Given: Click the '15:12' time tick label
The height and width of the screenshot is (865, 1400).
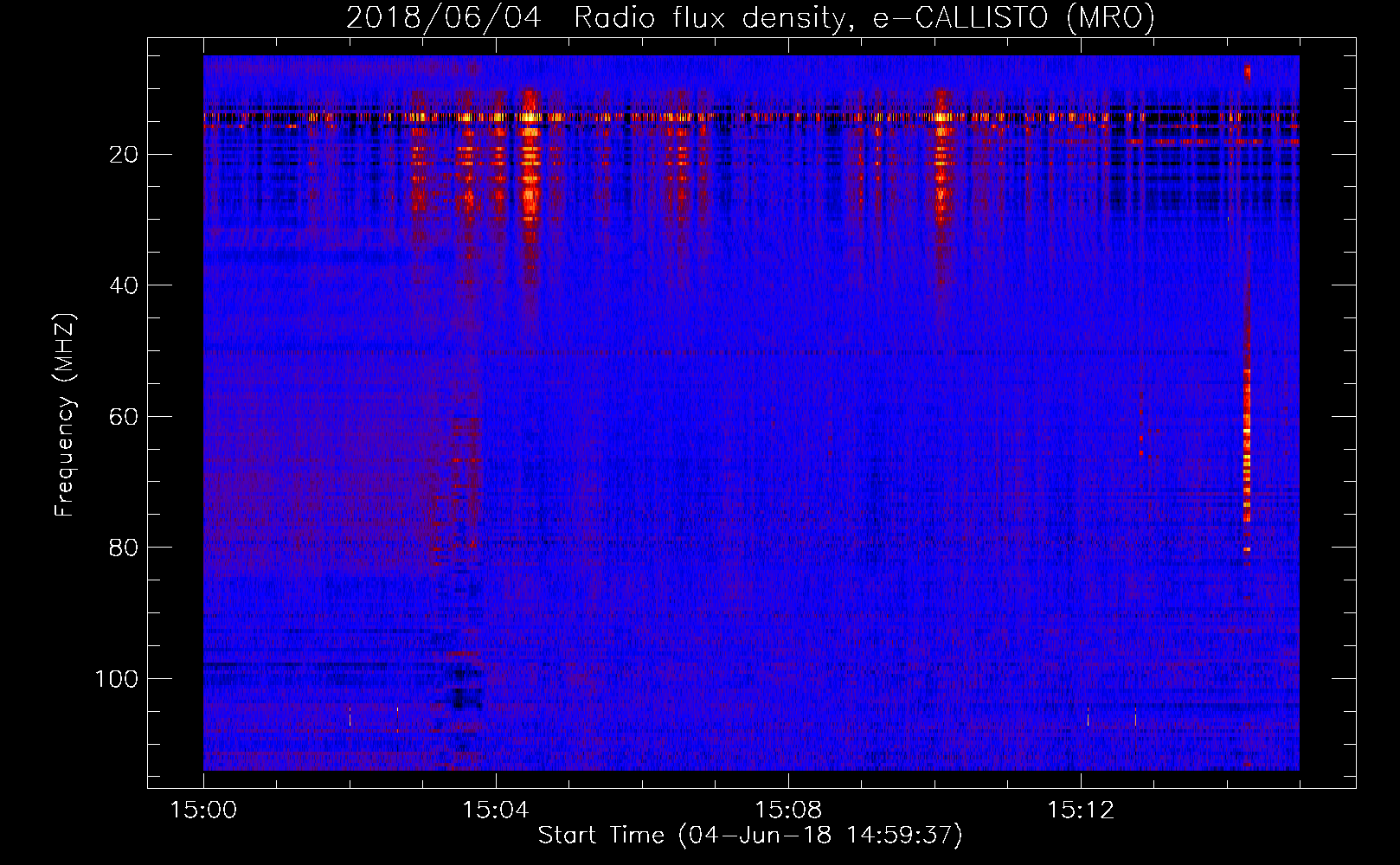Looking at the screenshot, I should [1080, 811].
